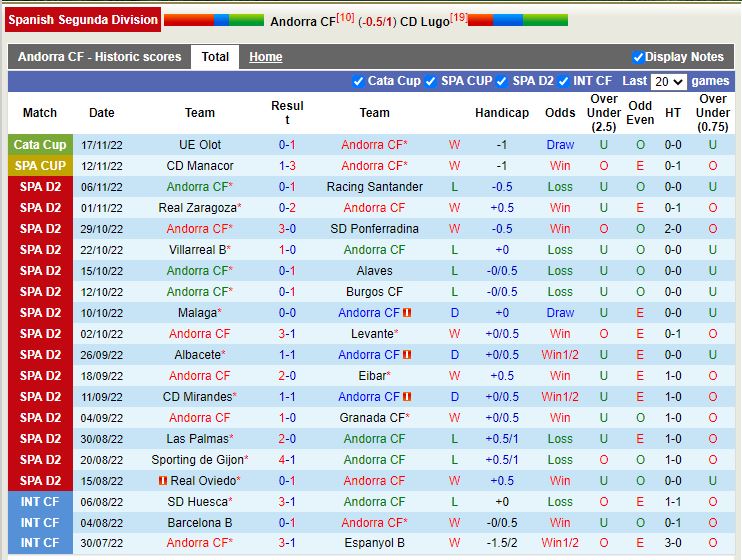742x560 pixels.
Task: Click Sporting de Gijon team name
Action: [x=197, y=460]
